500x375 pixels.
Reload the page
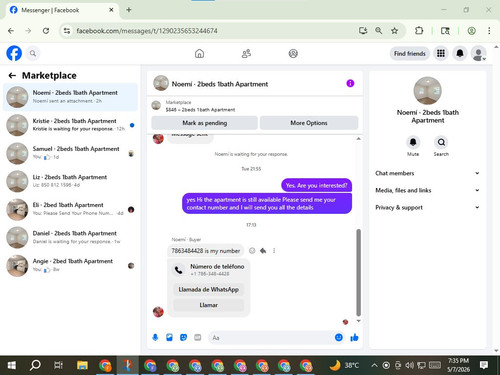(46, 31)
